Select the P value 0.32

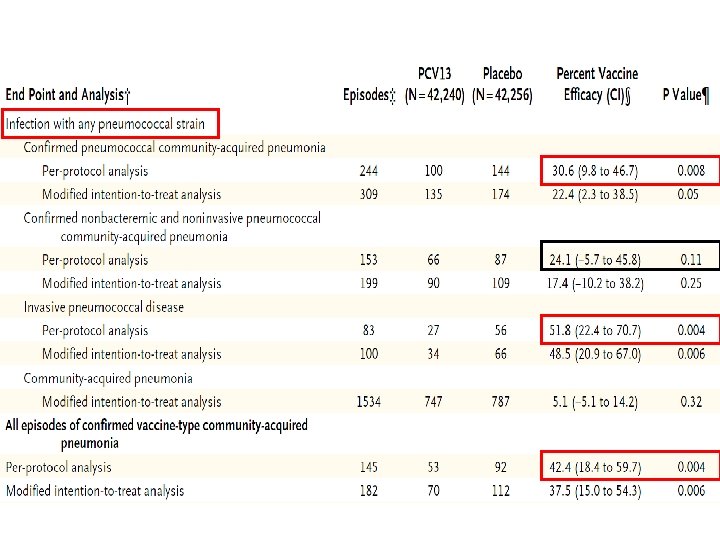(x=691, y=402)
